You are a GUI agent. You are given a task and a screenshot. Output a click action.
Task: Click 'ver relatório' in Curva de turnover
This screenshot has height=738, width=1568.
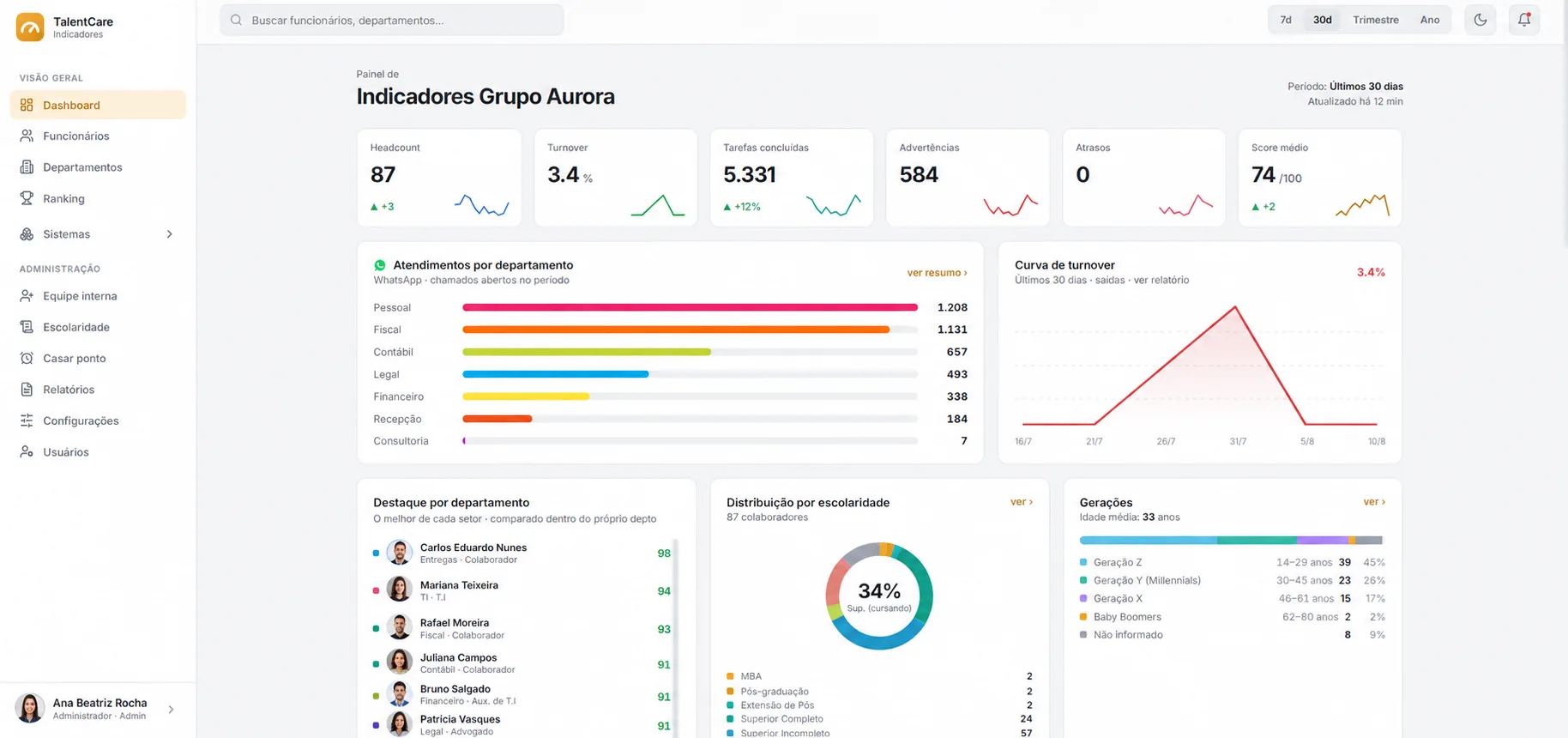tap(1161, 280)
